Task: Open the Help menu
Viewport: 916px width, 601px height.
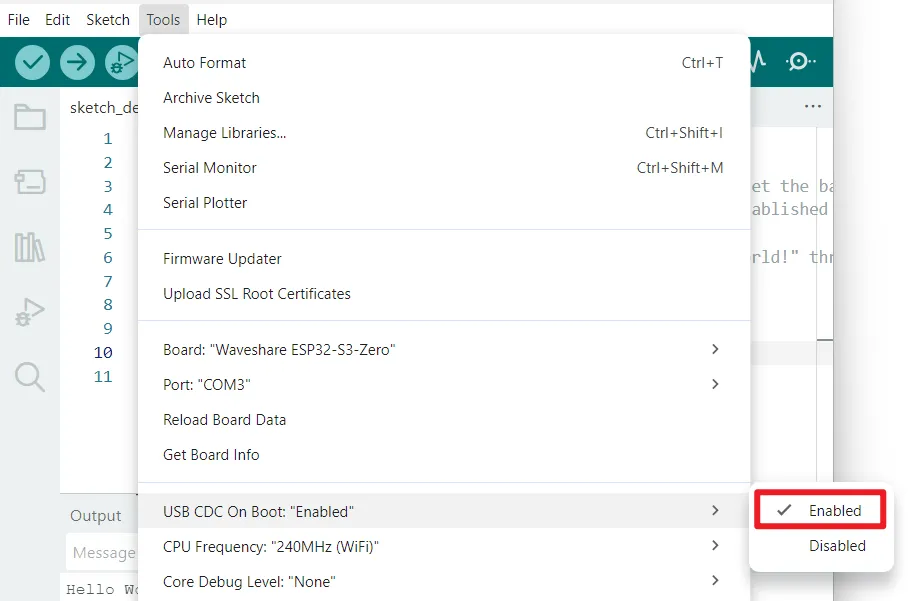Action: tap(211, 19)
